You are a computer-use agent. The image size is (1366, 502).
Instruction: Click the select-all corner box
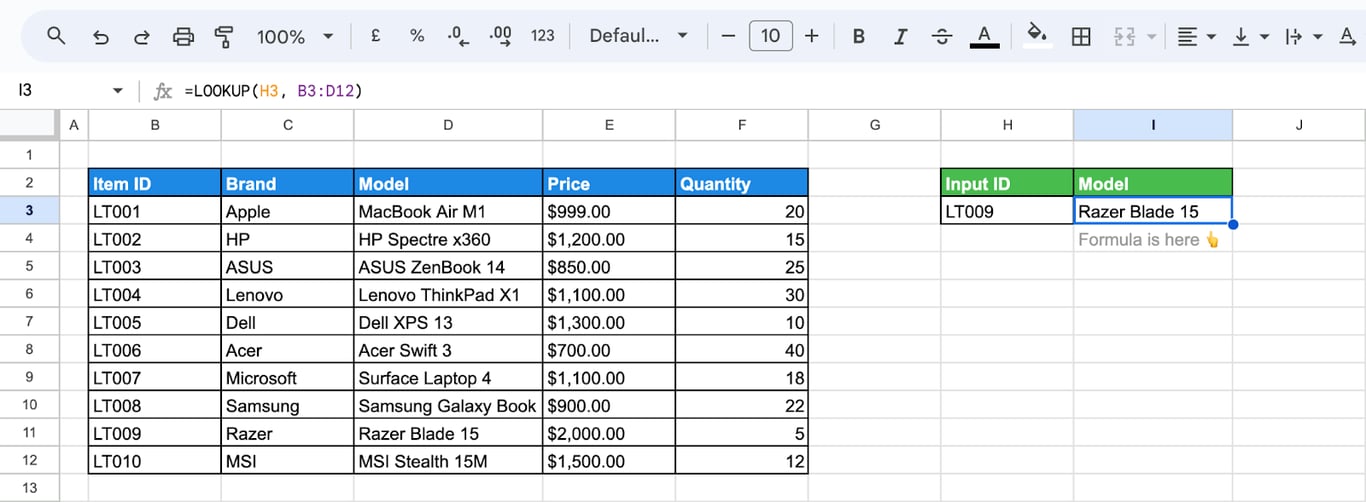(29, 125)
